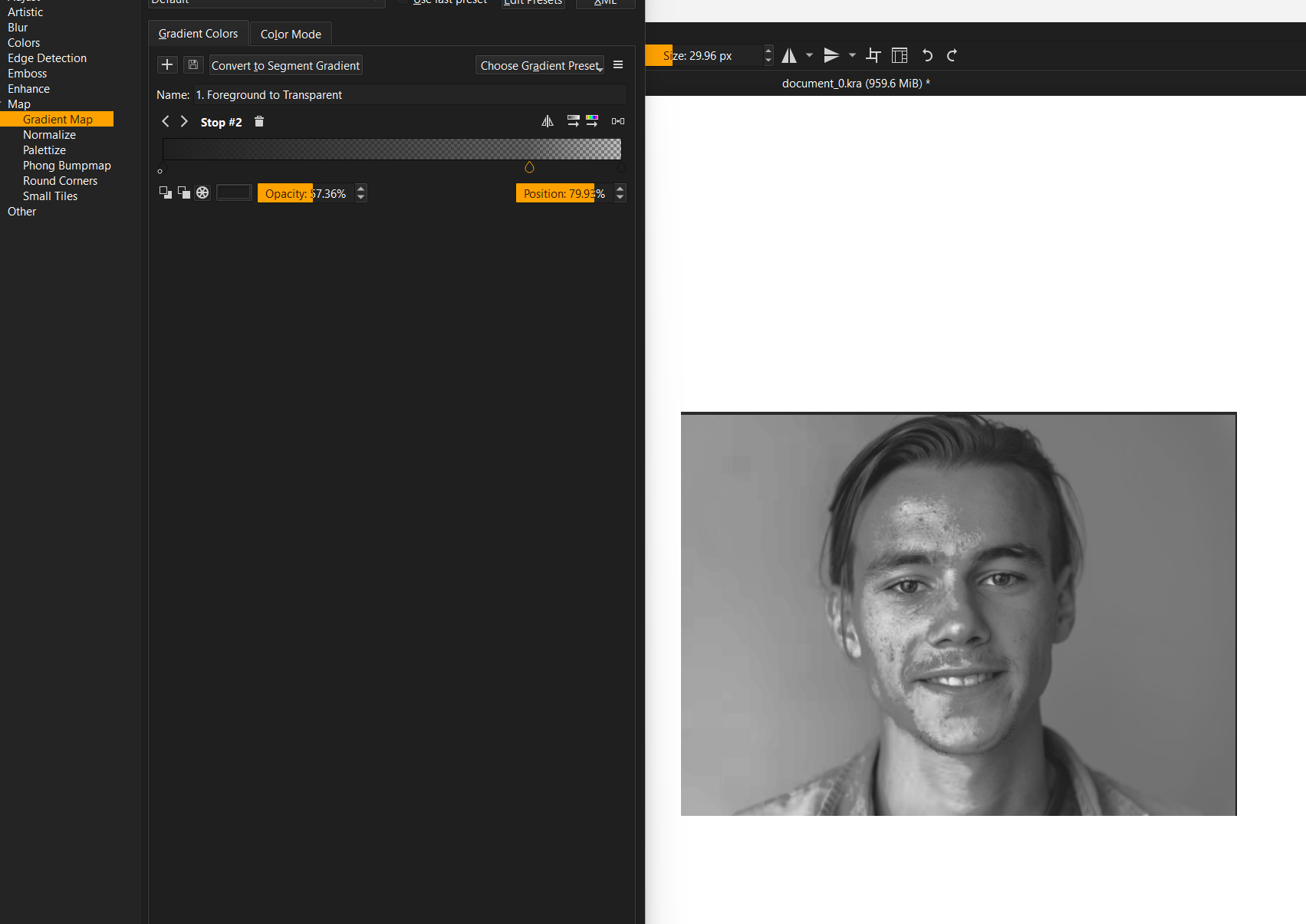
Task: Select the Emboss filter category
Action: pos(27,74)
